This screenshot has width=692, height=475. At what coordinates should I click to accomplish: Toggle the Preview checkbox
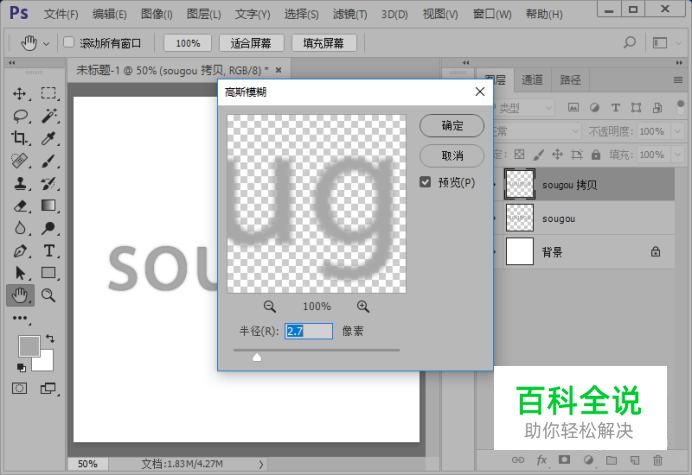425,182
